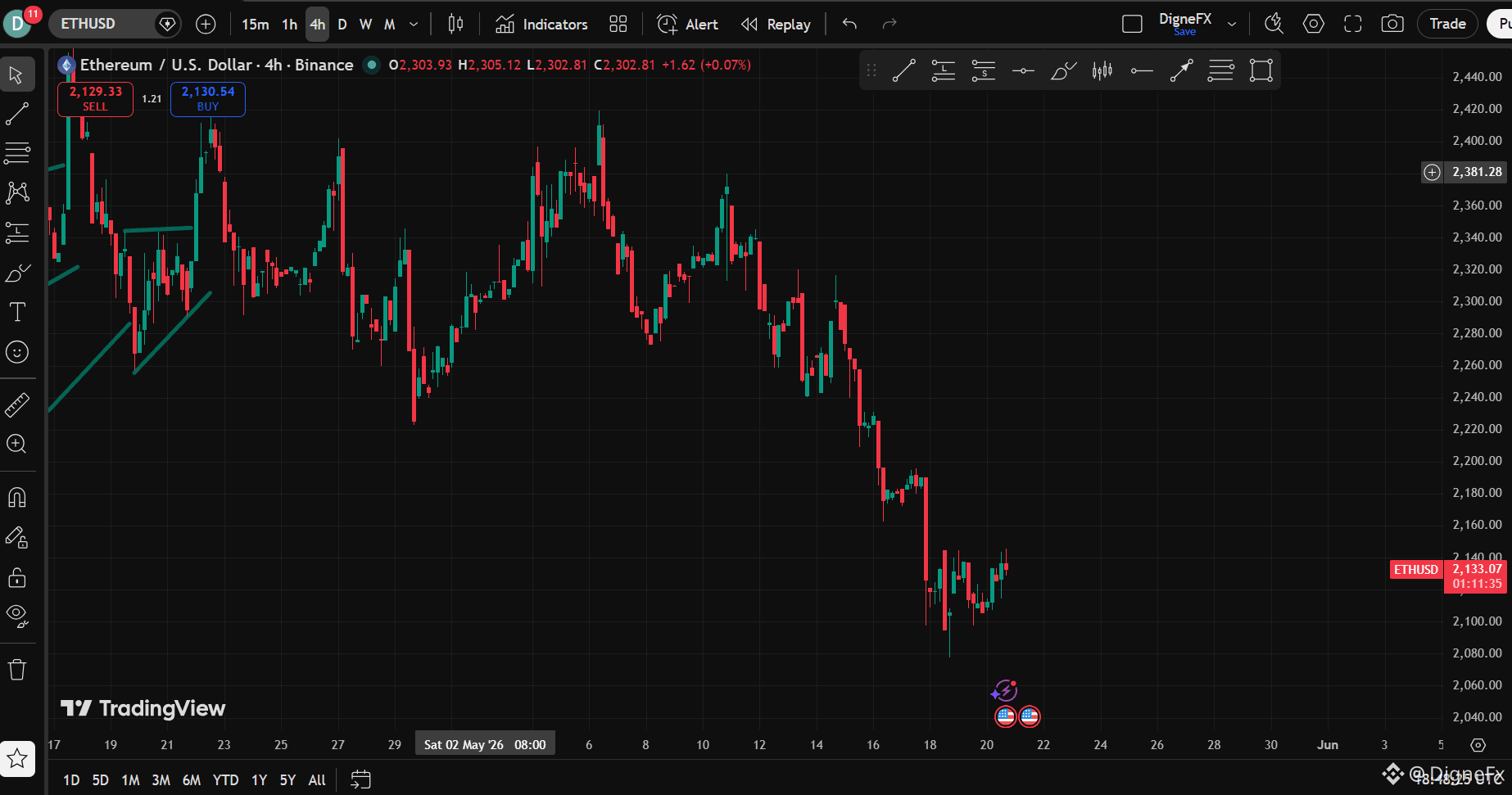This screenshot has height=795, width=1512.
Task: Click the plus icon beside 2,381.28 price
Action: pyautogui.click(x=1432, y=172)
